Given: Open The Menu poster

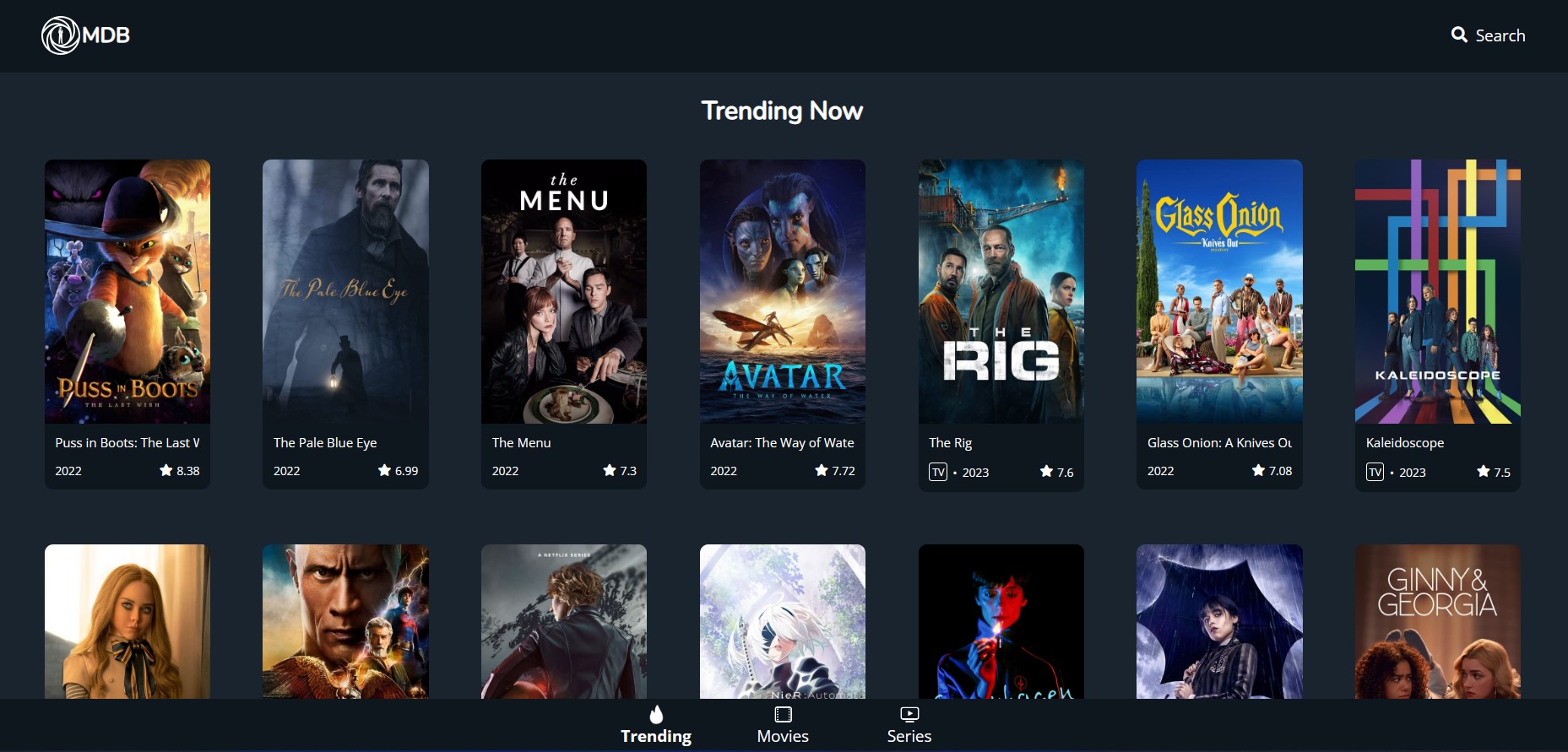Looking at the screenshot, I should (x=564, y=291).
